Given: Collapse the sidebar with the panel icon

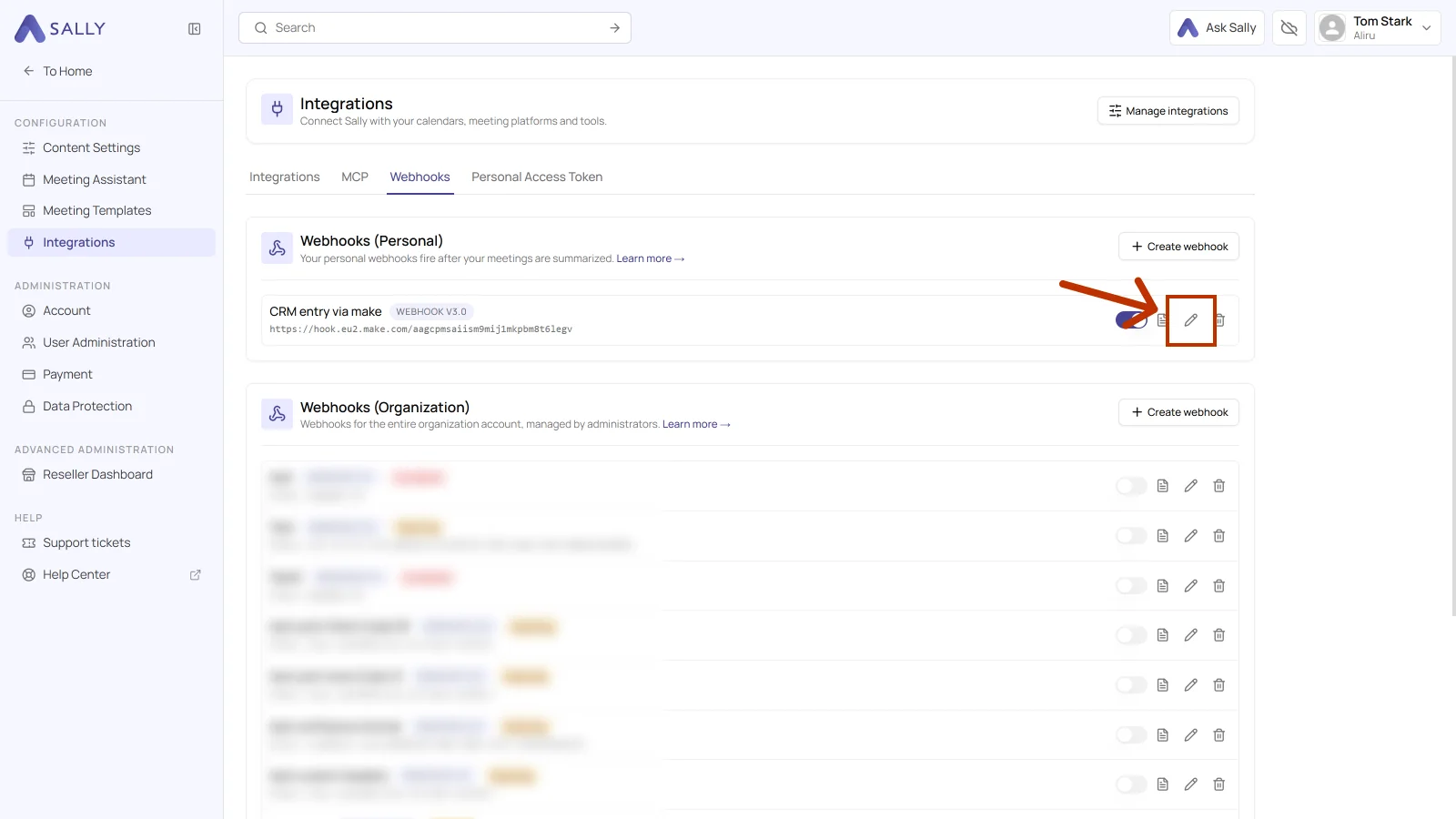Looking at the screenshot, I should [195, 29].
